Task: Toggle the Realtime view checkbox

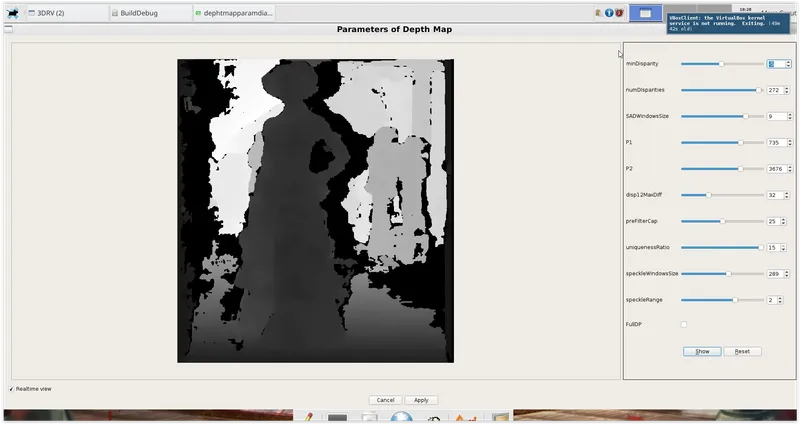Action: tap(11, 389)
